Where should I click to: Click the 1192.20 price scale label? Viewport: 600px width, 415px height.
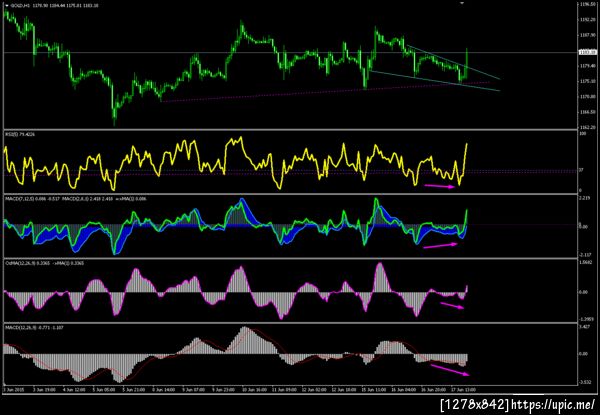coord(587,19)
